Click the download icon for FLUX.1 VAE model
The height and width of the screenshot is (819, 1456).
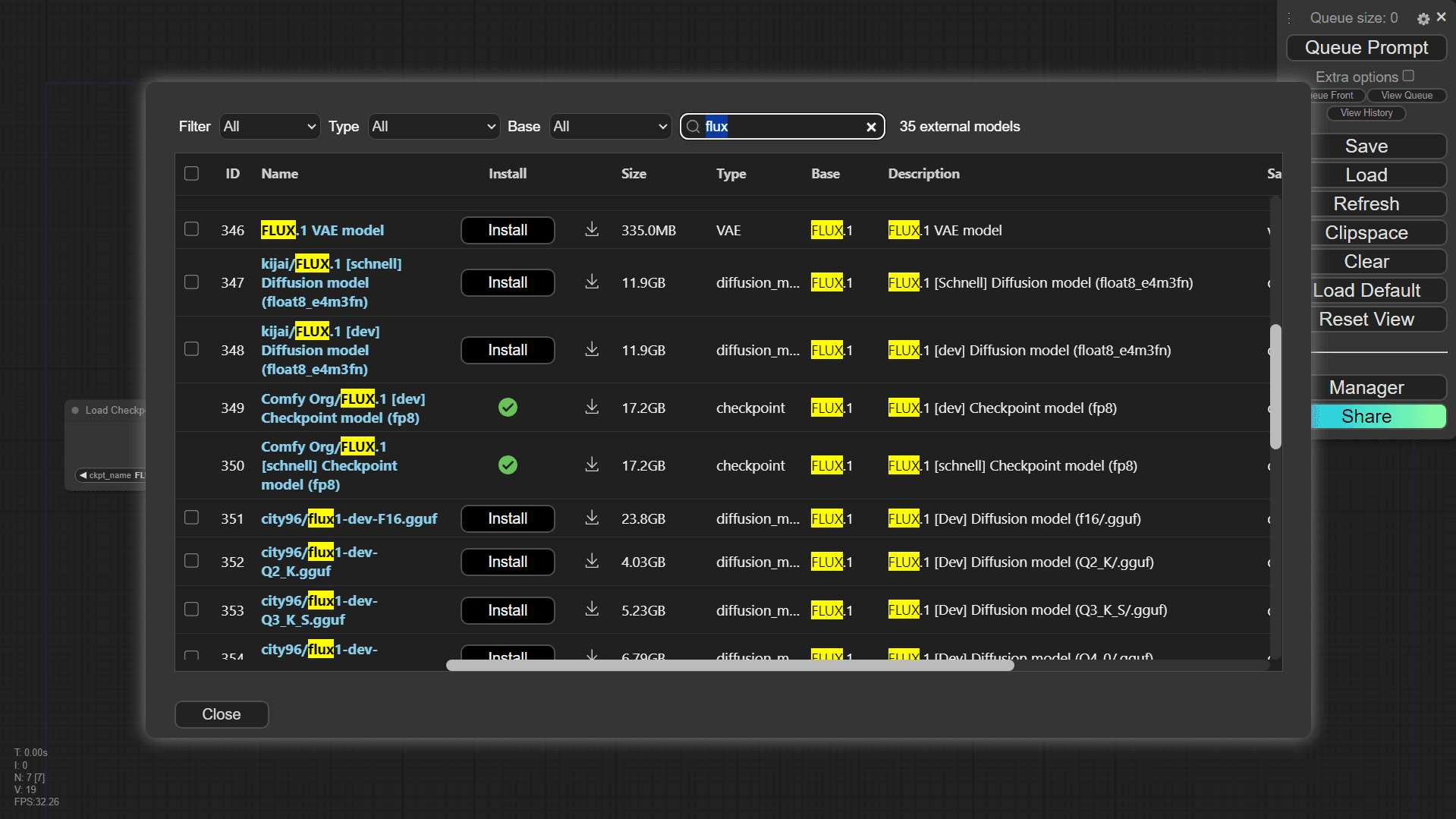click(x=591, y=230)
